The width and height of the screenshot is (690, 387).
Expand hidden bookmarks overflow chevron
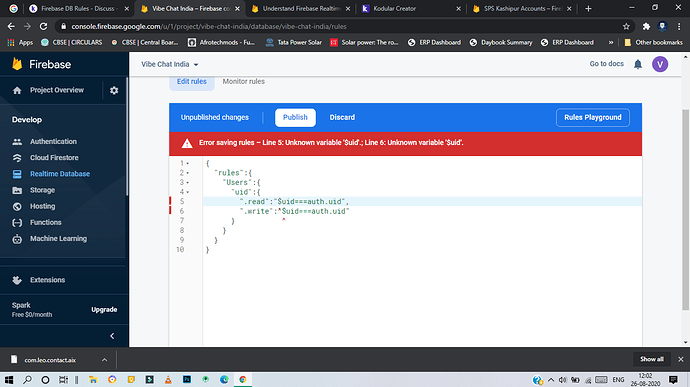point(611,43)
